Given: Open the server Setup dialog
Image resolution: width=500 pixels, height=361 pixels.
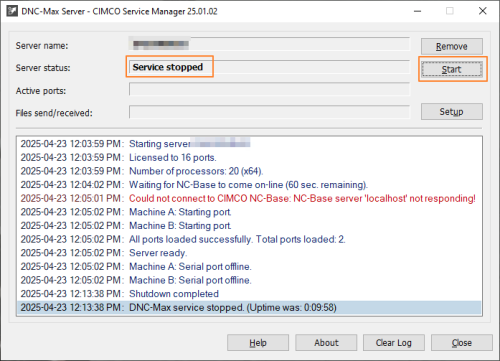Looking at the screenshot, I should coord(452,111).
